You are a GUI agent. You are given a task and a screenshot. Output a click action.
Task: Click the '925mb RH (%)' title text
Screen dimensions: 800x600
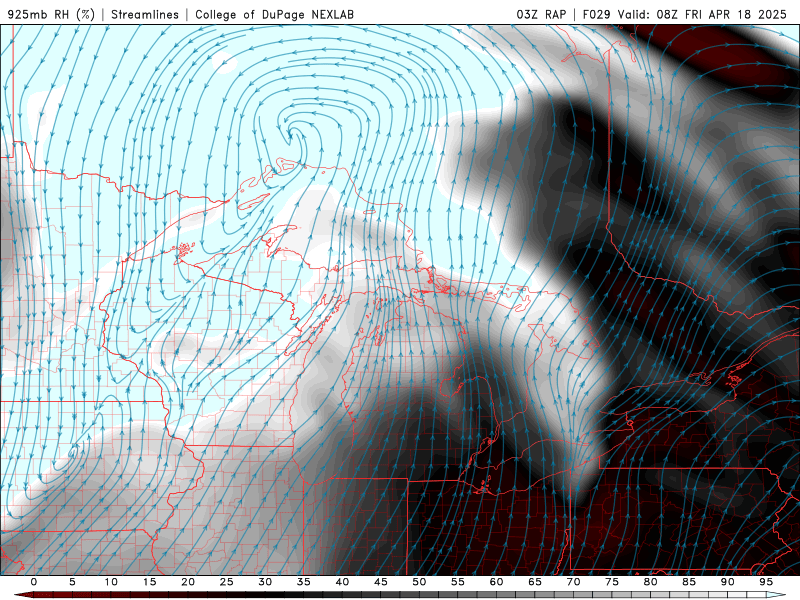pyautogui.click(x=51, y=14)
